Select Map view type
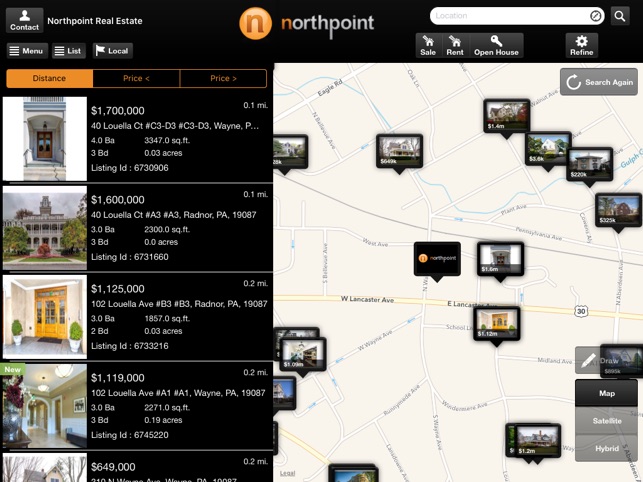The width and height of the screenshot is (643, 482). tap(607, 393)
